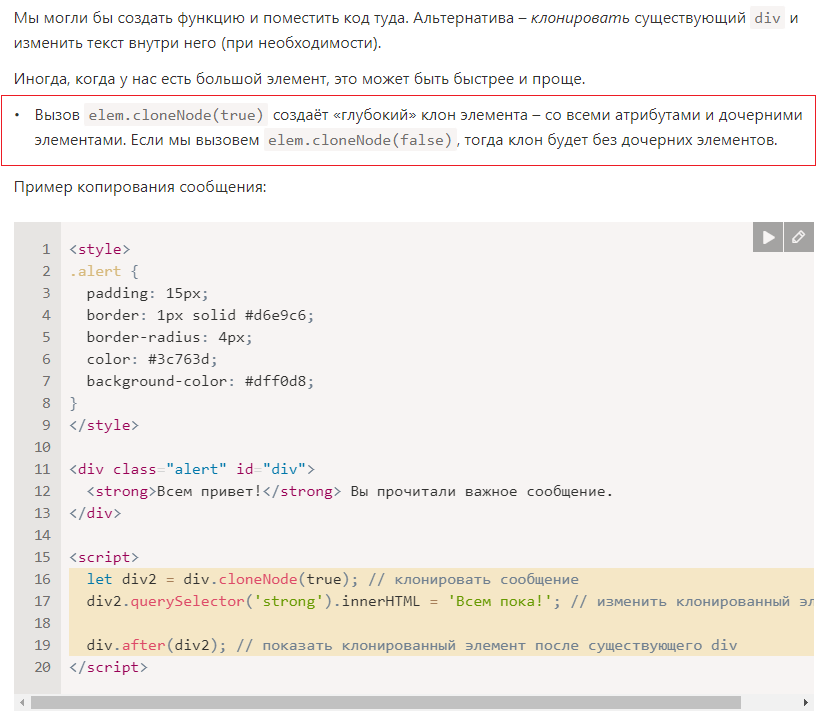Click inline code elem.cloneNode(true)
This screenshot has width=823, height=726.
tap(176, 115)
